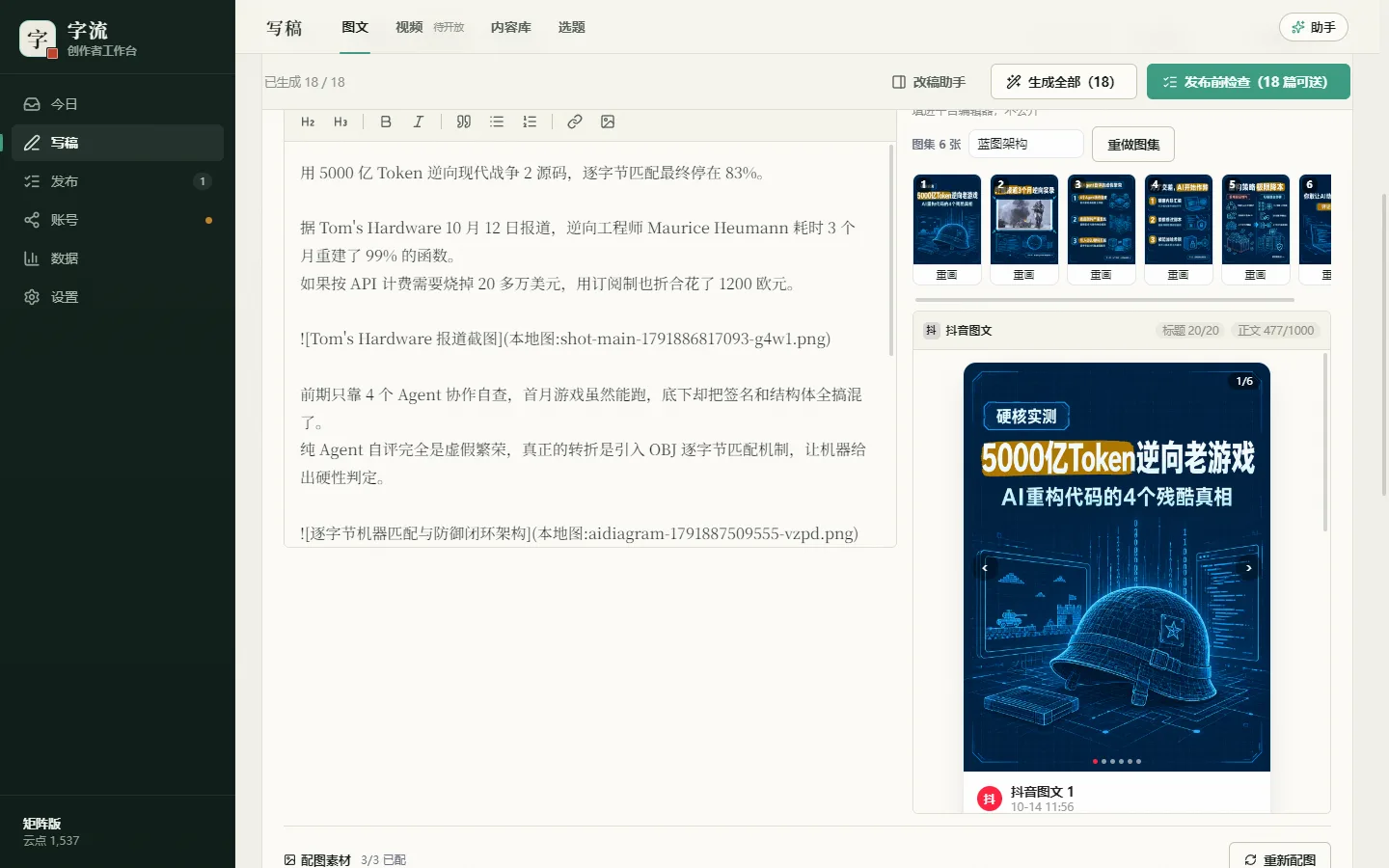Open the 选题 tab
Screen dimensions: 1389x868
572,27
